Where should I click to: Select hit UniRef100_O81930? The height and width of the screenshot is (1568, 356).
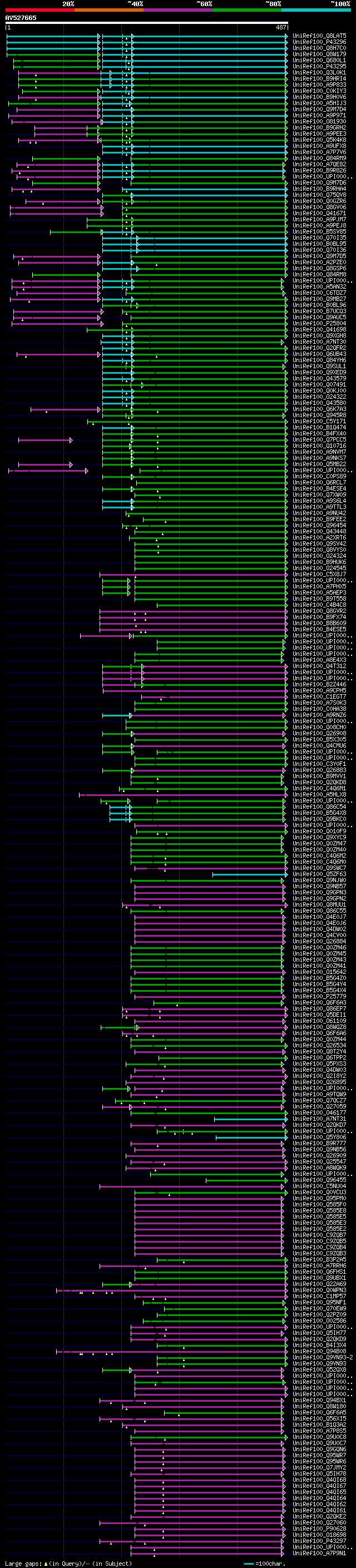[x=319, y=122]
